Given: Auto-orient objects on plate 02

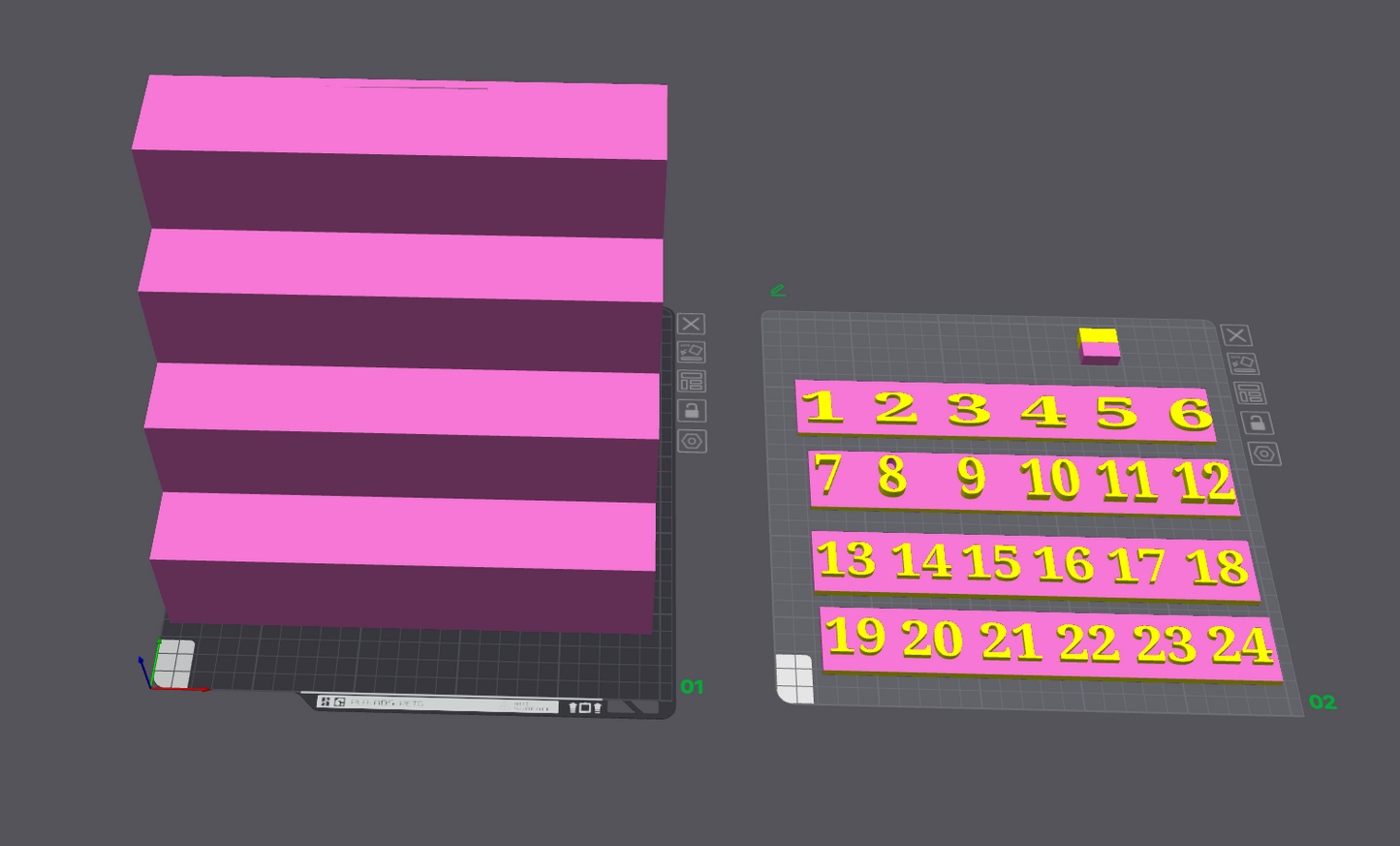Looking at the screenshot, I should pos(1242,363).
